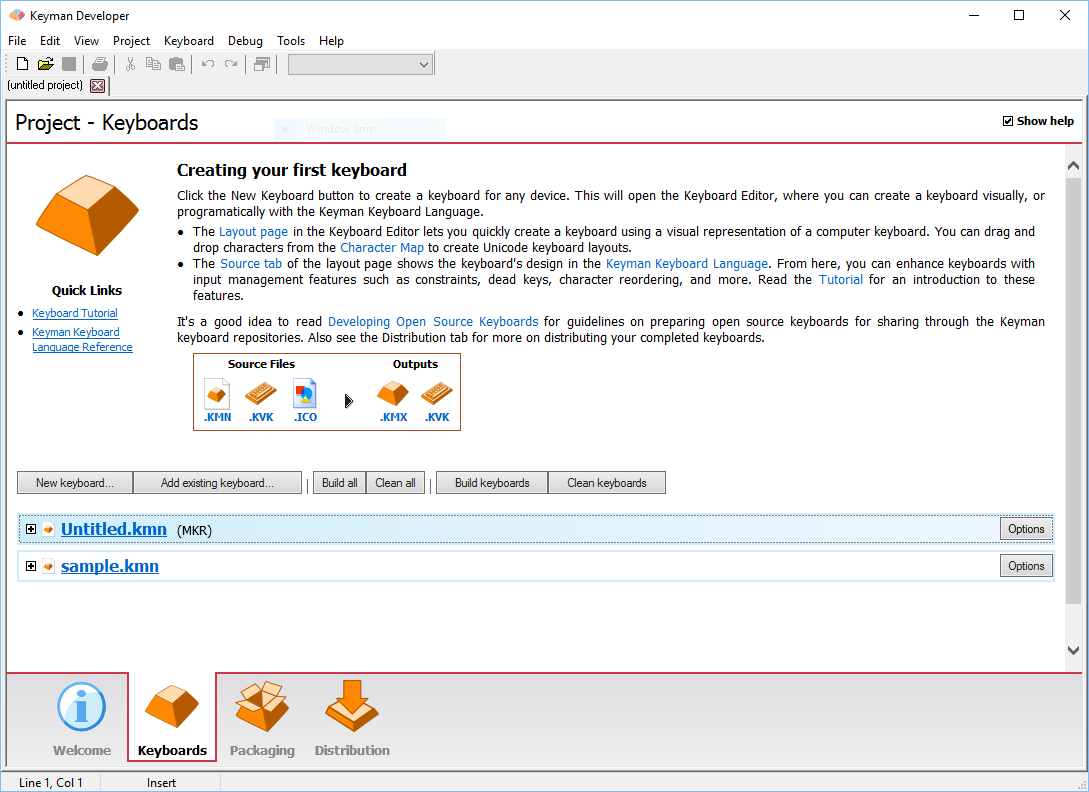Close the untitled project tab
The height and width of the screenshot is (792, 1089).
click(x=97, y=85)
